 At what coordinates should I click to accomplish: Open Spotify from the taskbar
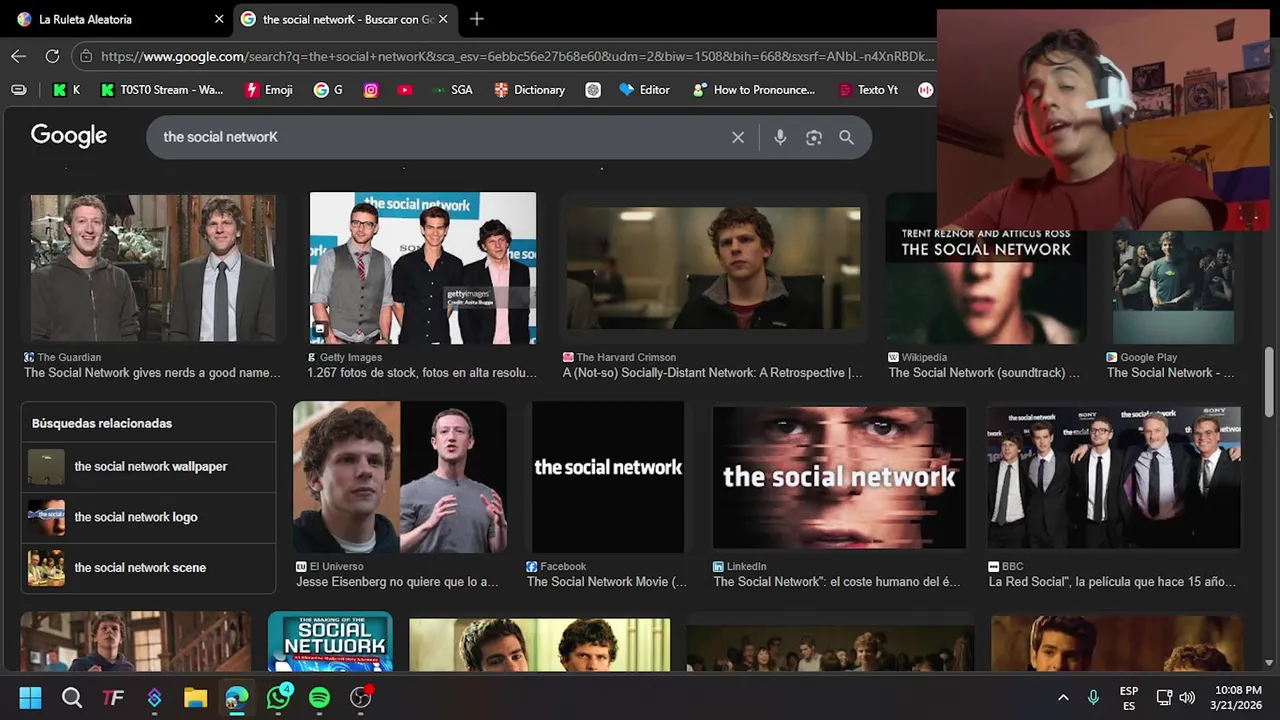[x=319, y=697]
